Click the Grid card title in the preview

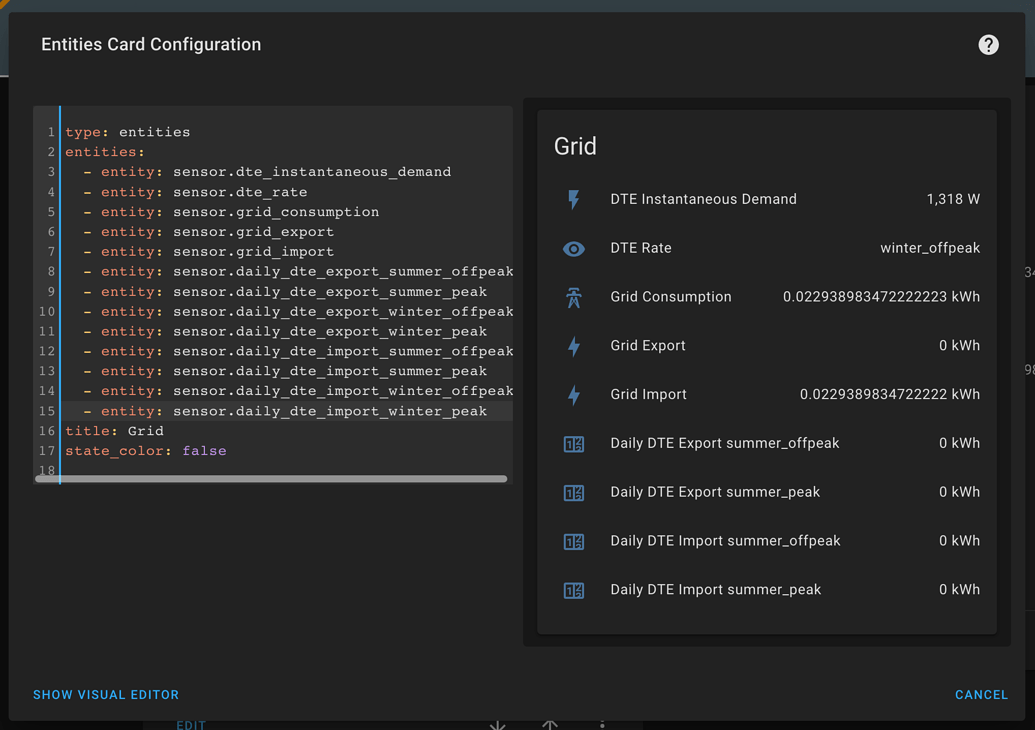pyautogui.click(x=576, y=145)
